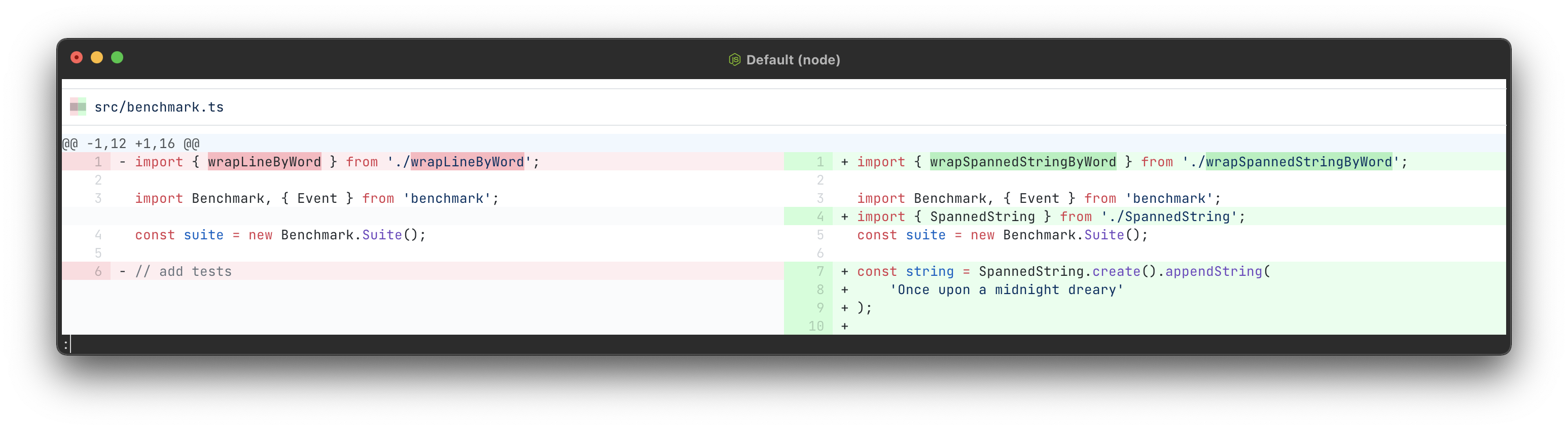Screen dimensions: 1568x430
Task: Click the minus marker on the '// add tests' line
Action: tap(122, 272)
